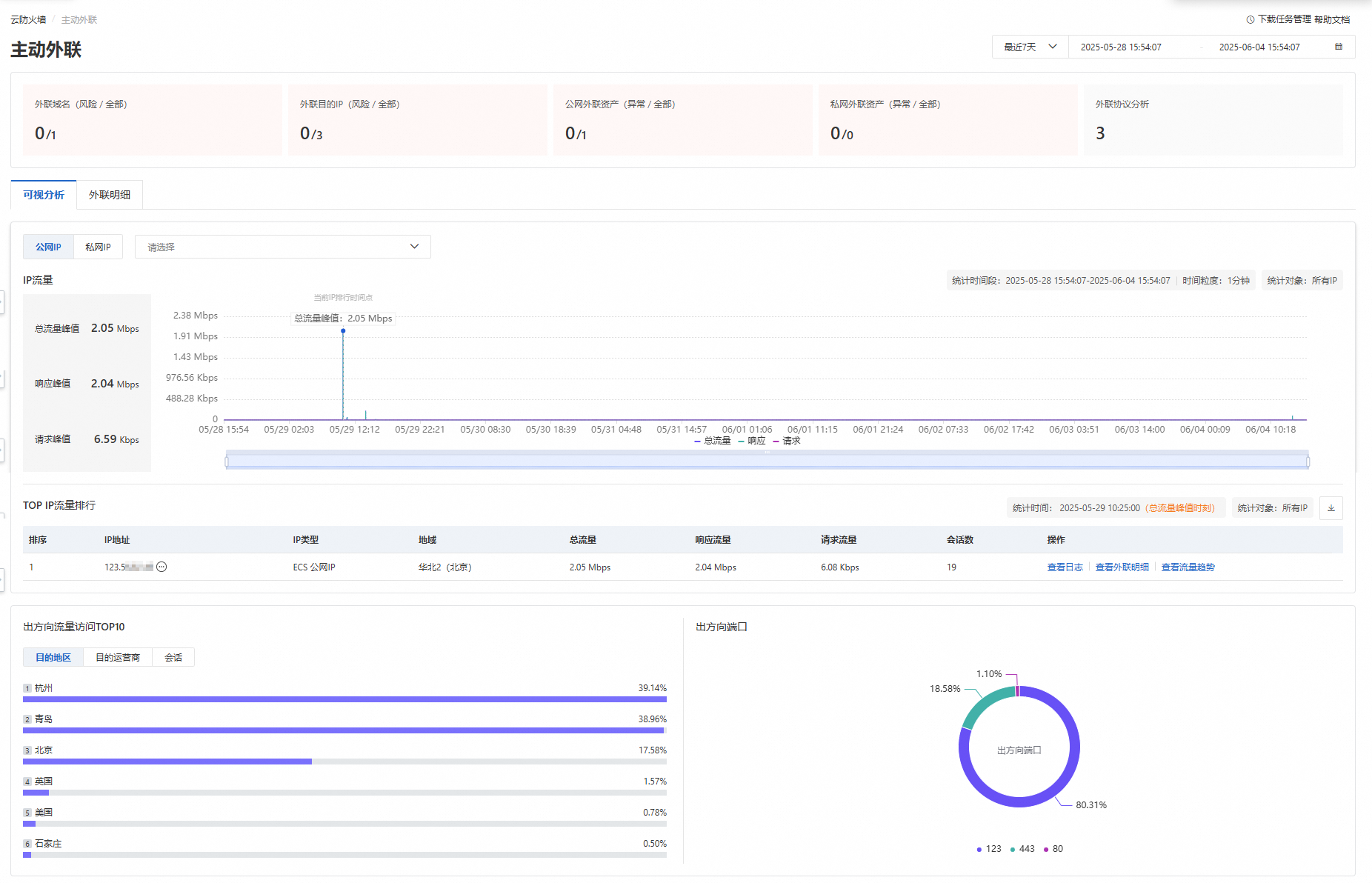Click 查看外联明细 for the ranked IP
The height and width of the screenshot is (883, 1372).
pyautogui.click(x=1122, y=567)
